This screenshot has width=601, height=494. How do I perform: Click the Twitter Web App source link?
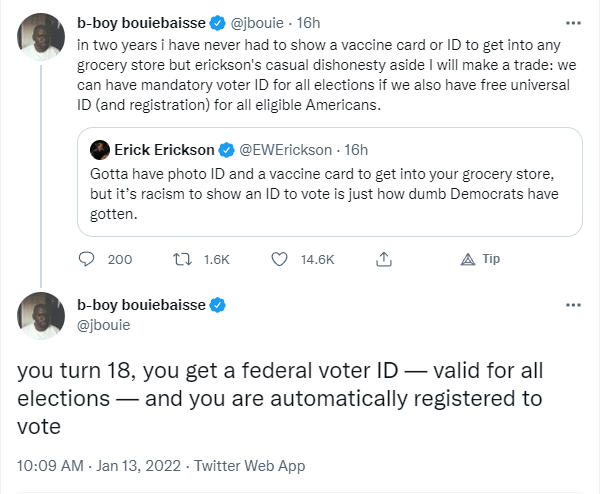click(250, 466)
